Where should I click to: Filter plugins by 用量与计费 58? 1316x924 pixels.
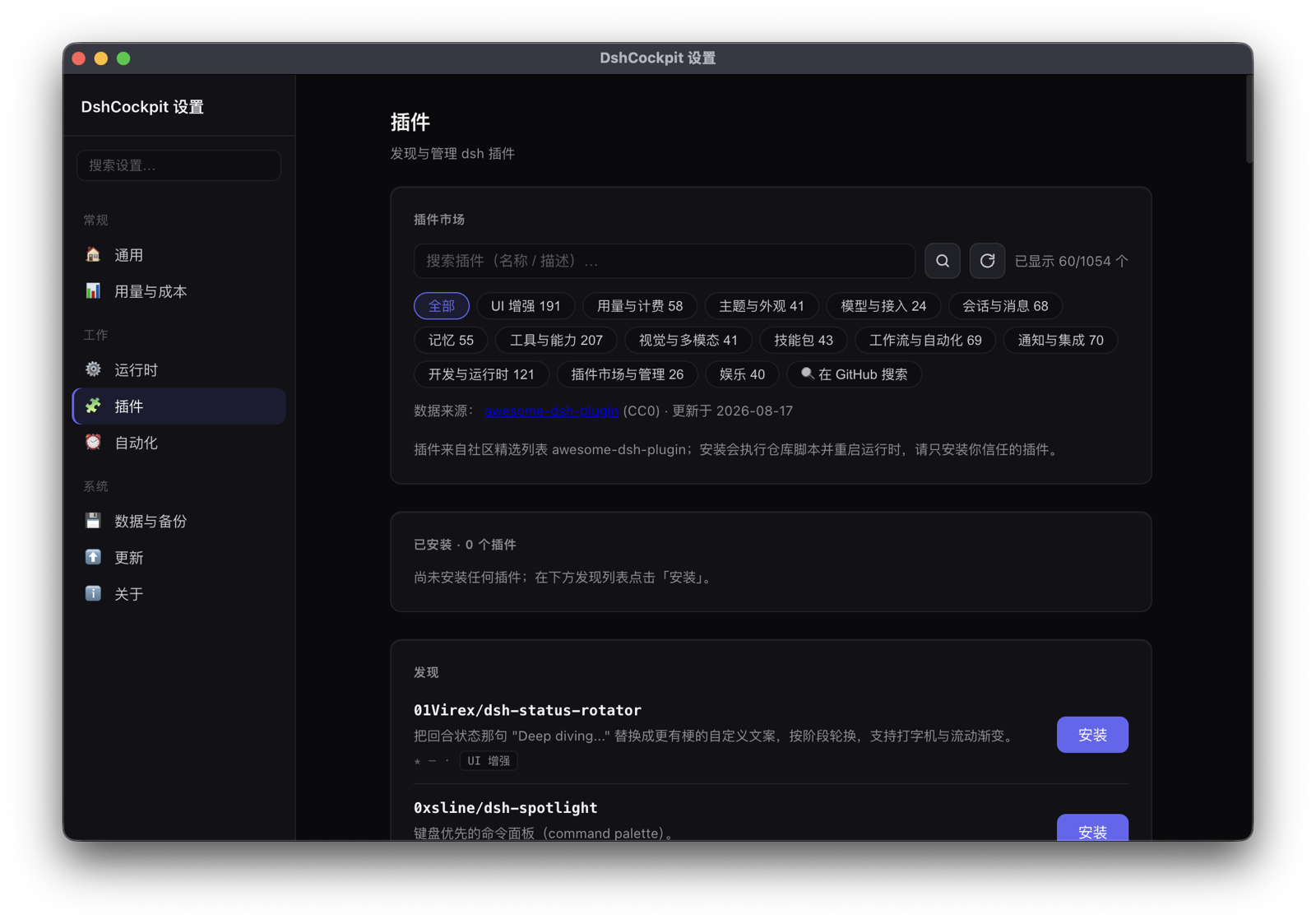click(x=640, y=306)
